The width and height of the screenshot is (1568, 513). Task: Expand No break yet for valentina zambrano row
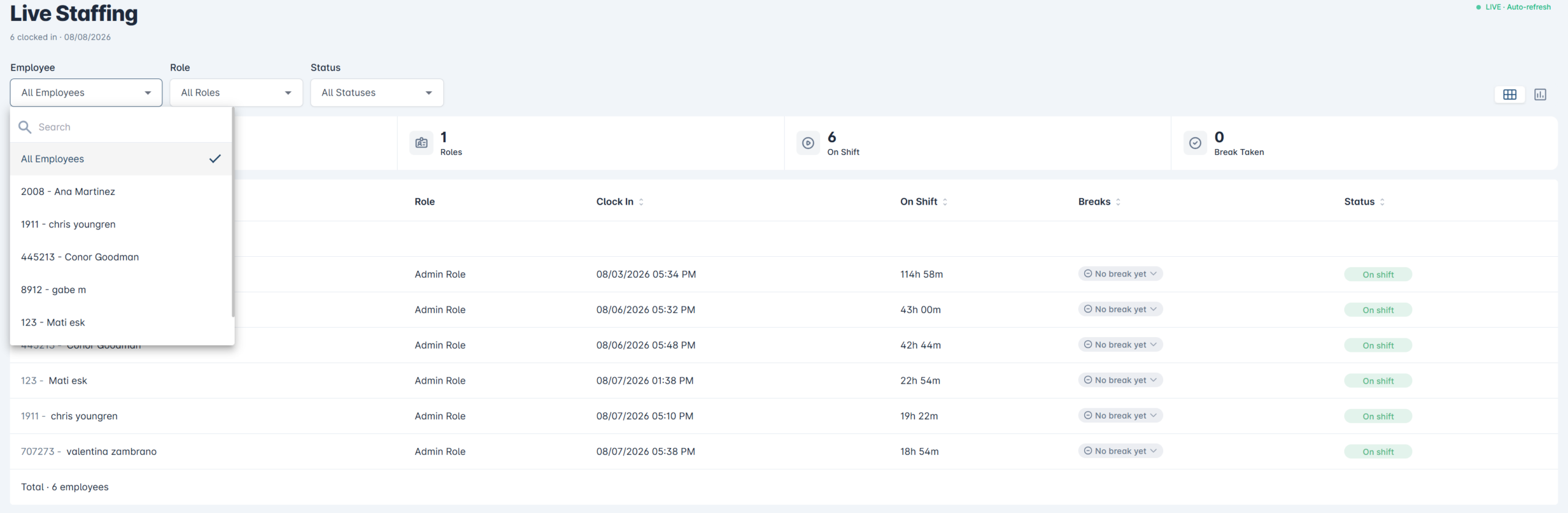pyautogui.click(x=1120, y=451)
